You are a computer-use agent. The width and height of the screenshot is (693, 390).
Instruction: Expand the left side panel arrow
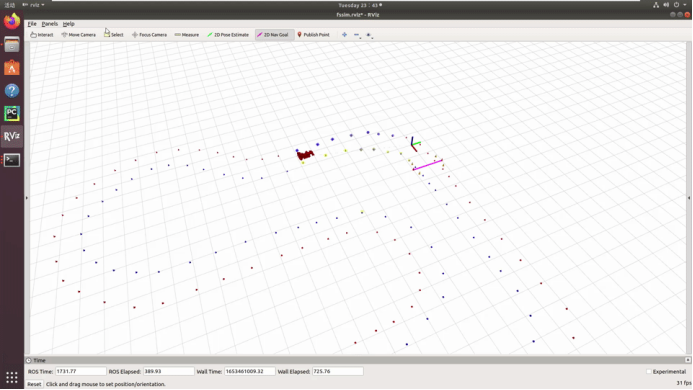(x=27, y=198)
